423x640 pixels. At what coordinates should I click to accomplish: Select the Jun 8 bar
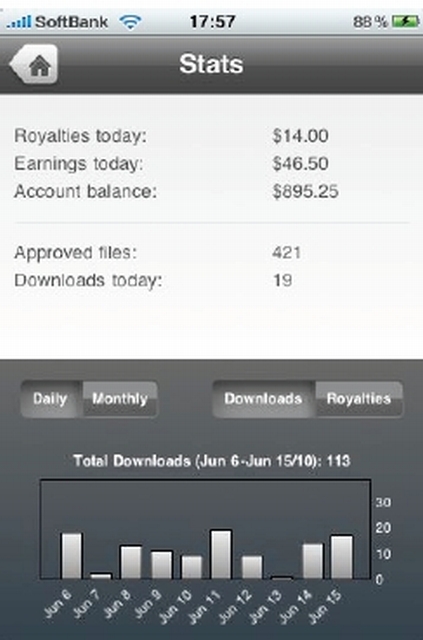[131, 562]
